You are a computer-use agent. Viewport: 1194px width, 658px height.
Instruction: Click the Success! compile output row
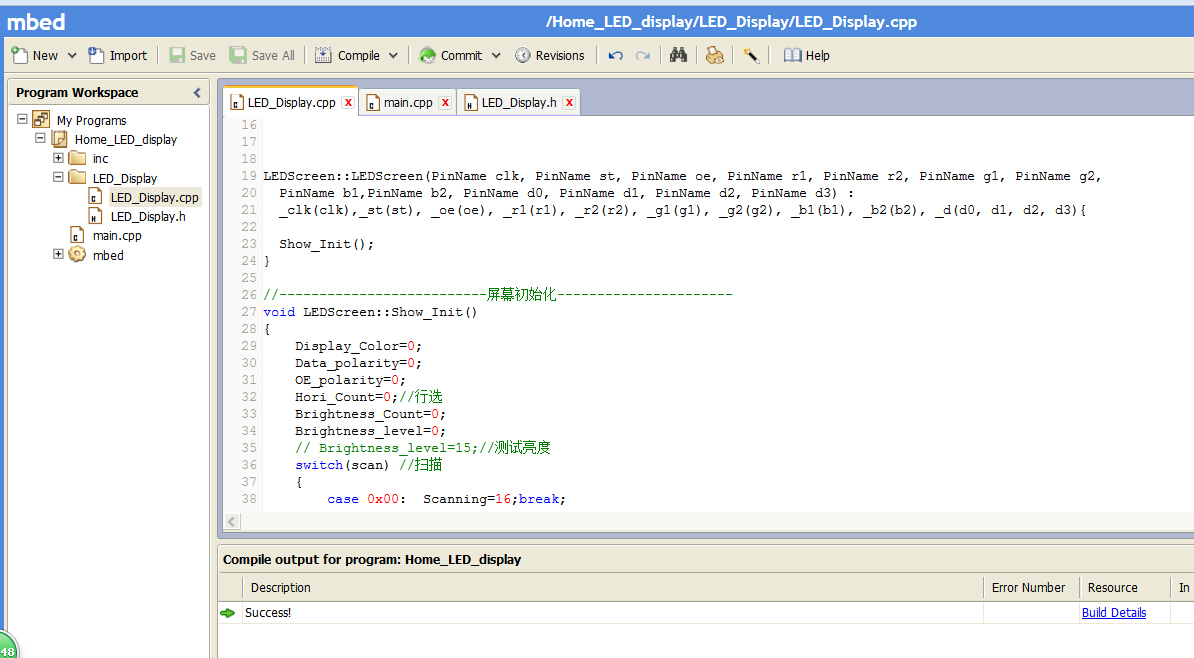point(706,612)
